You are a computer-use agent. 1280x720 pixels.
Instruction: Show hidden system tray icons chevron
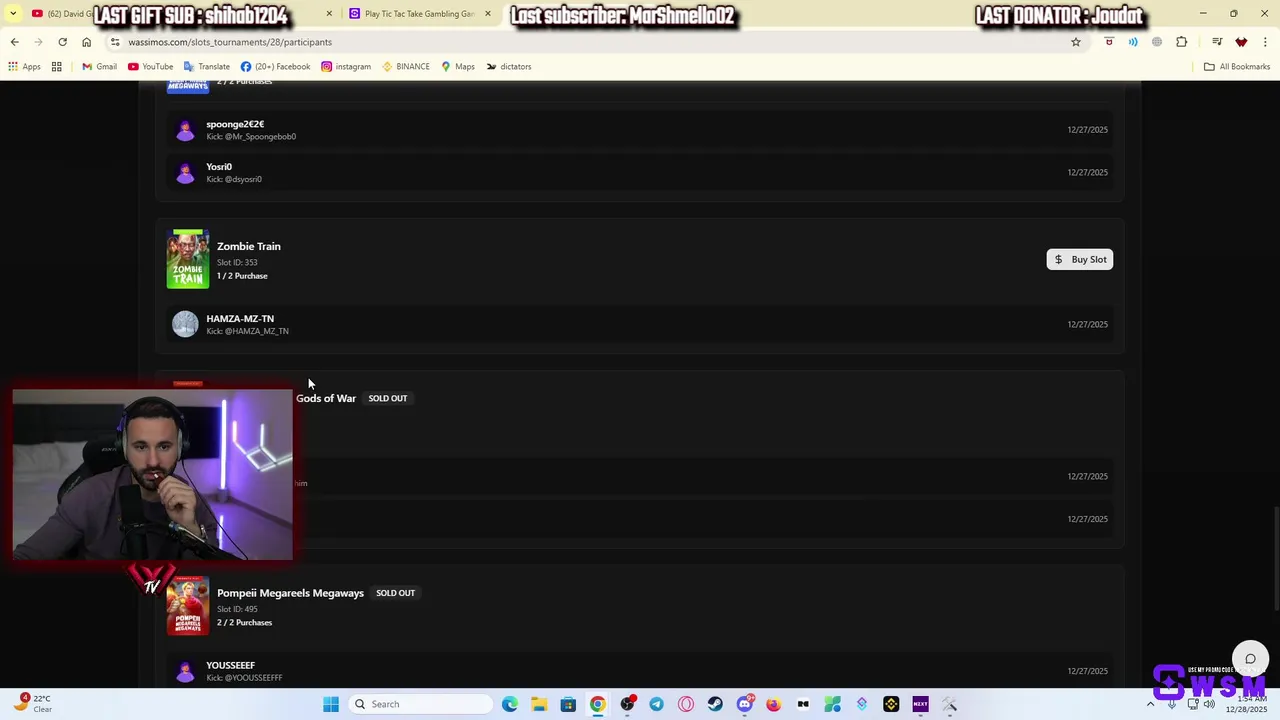1150,704
